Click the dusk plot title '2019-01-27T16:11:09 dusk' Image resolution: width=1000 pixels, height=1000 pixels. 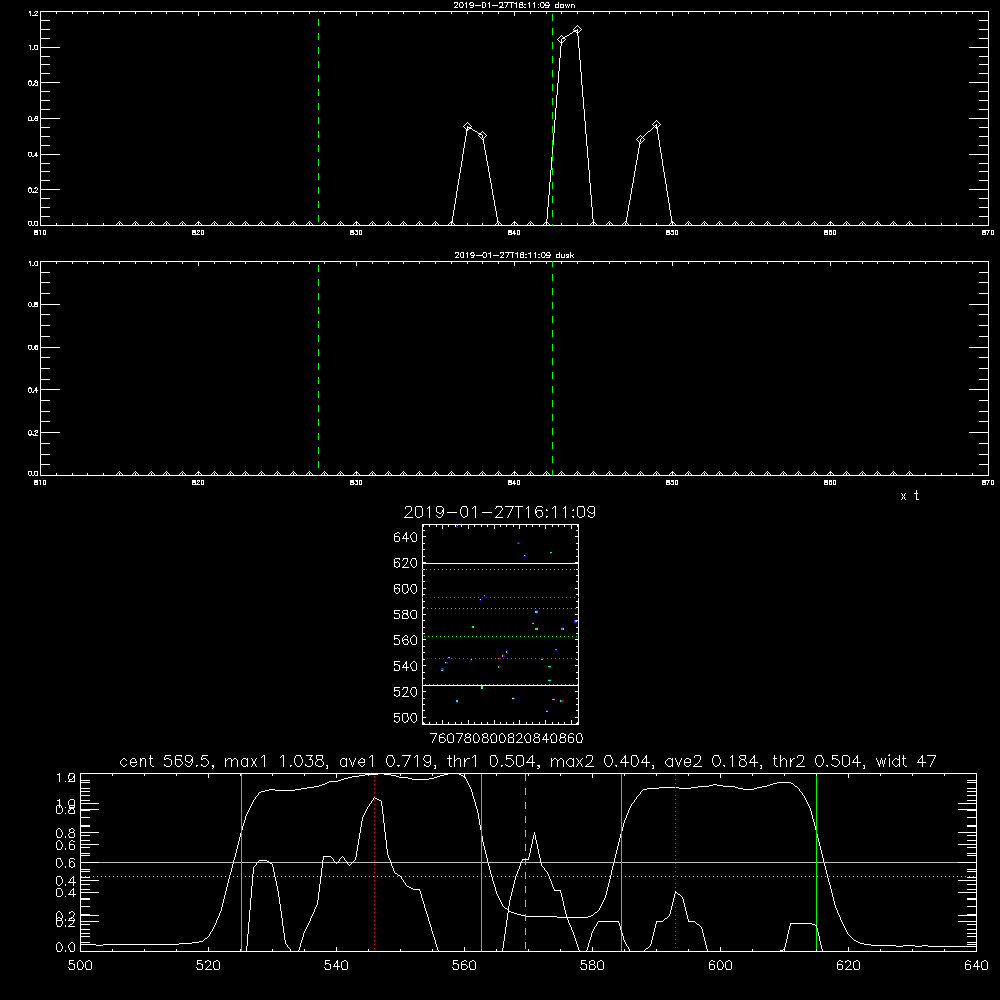click(514, 255)
